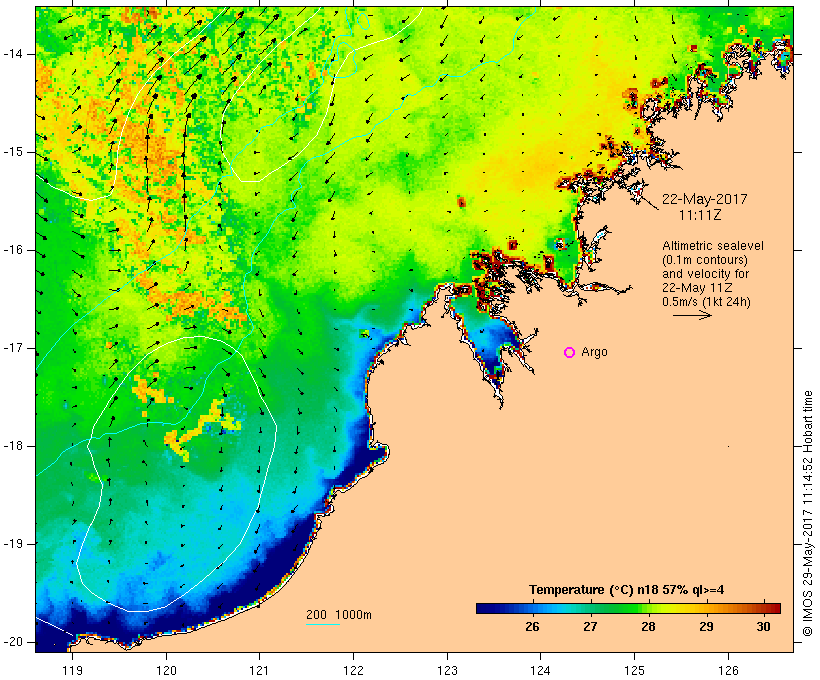Screen dimensions: 820x680
Task: Click the '122' longitude axis label
Action: point(354,670)
